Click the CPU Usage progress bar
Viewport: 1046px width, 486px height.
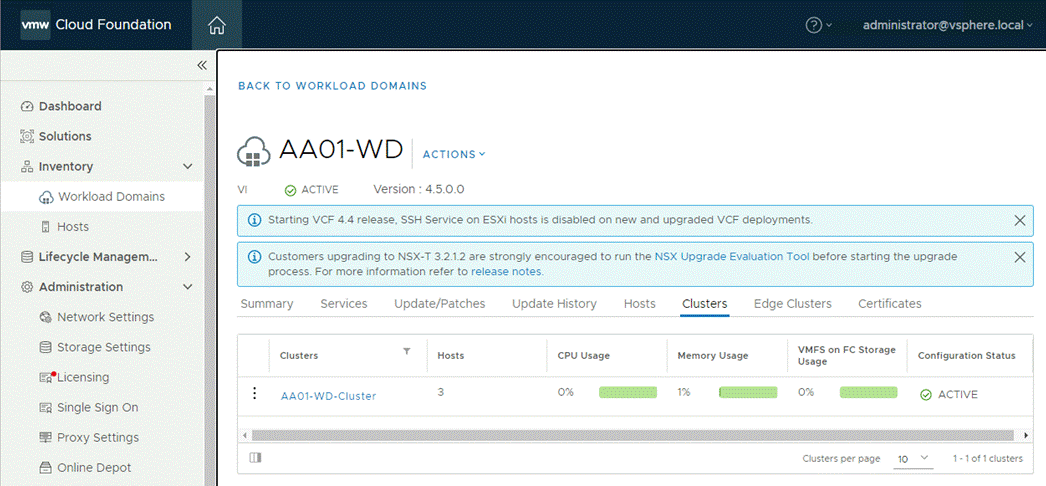628,392
